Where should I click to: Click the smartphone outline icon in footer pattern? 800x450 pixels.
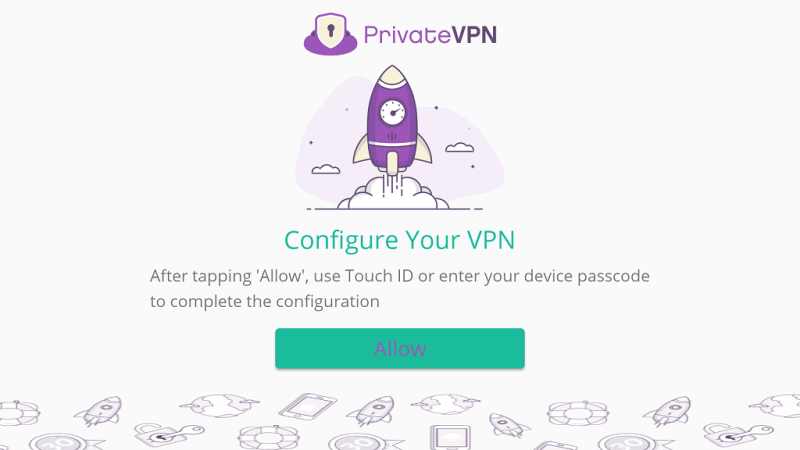[308, 406]
